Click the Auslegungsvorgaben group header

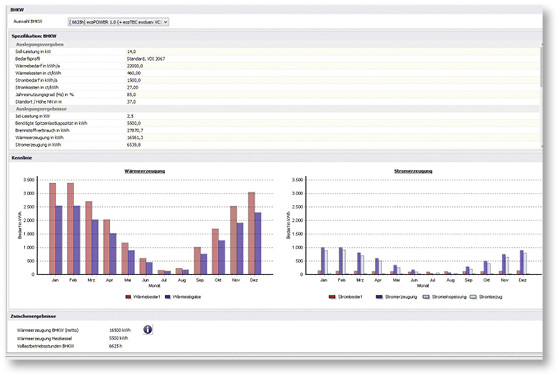coord(40,45)
